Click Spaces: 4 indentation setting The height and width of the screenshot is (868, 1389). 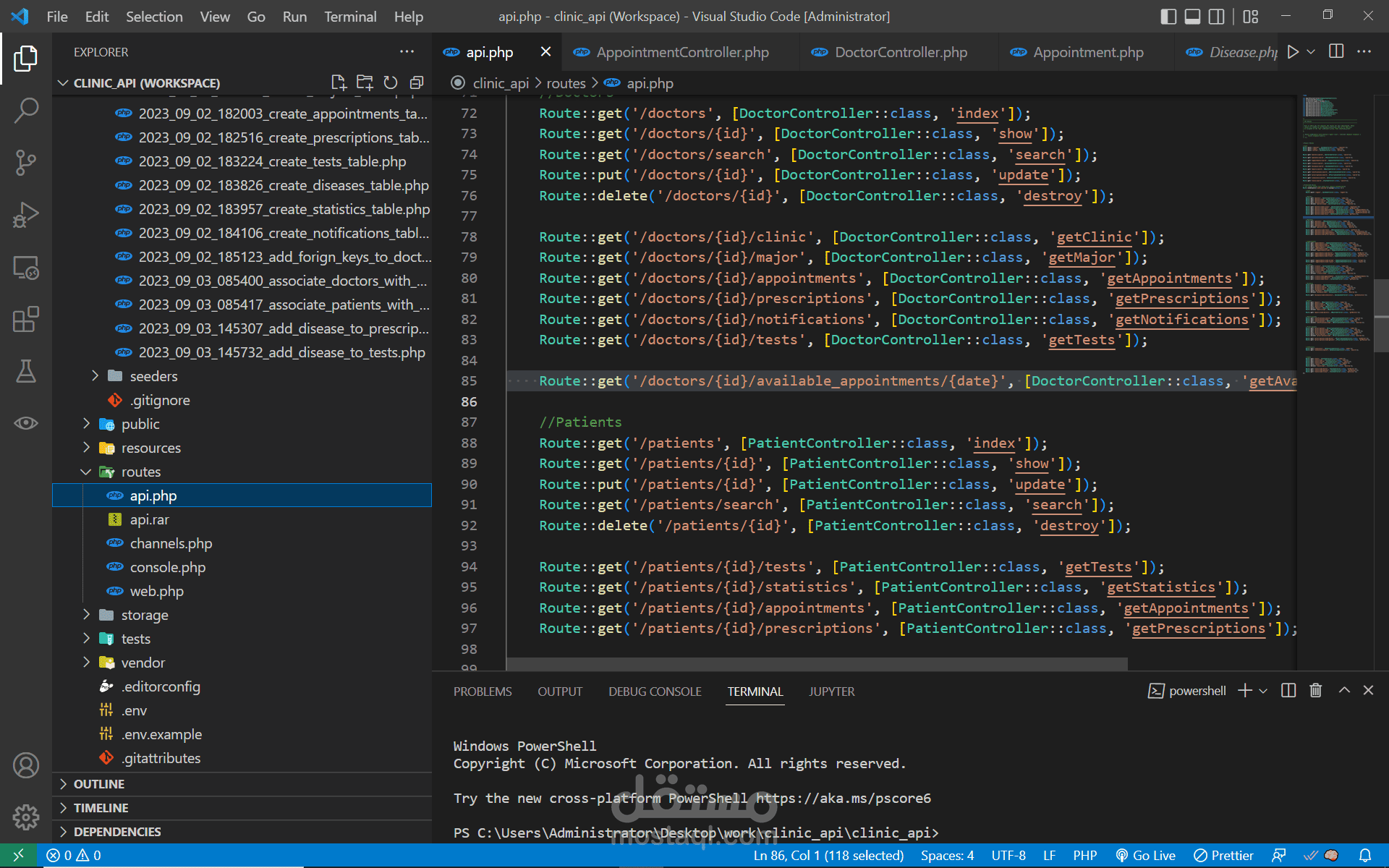click(947, 855)
